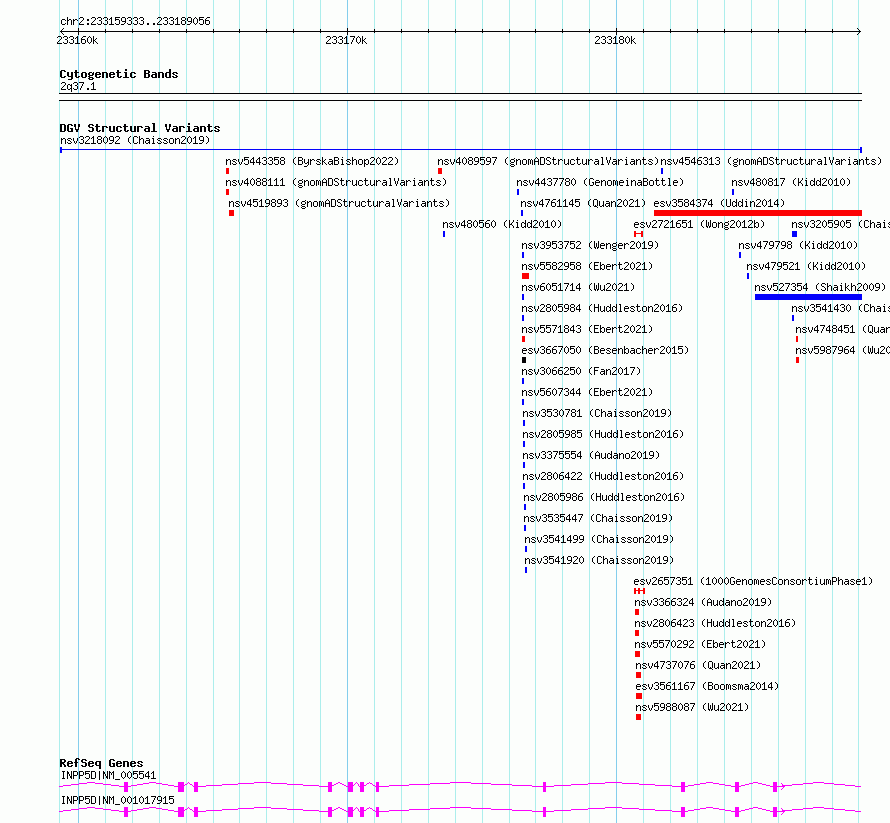Select nsv2806422 (Huddleston2016) variant
This screenshot has height=823, width=890.
(x=603, y=476)
